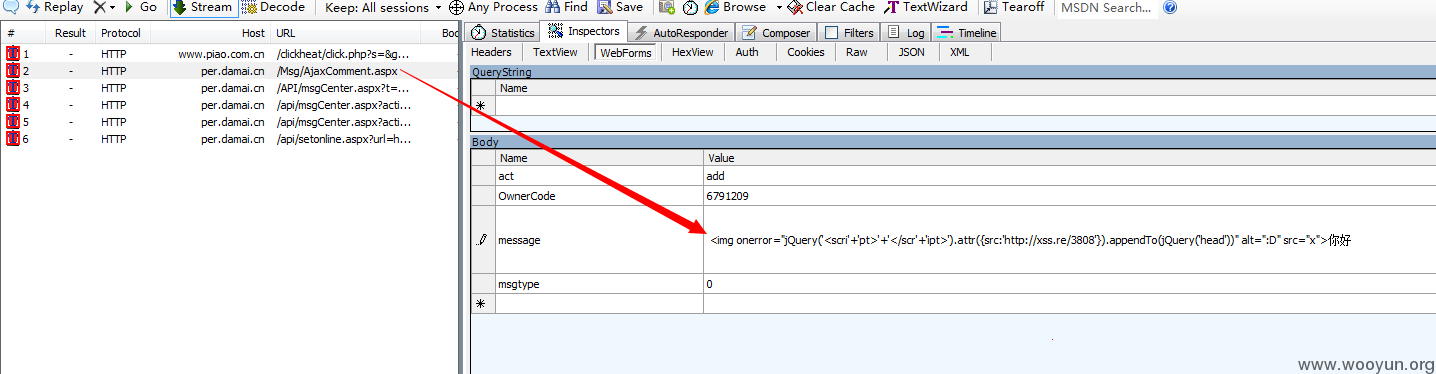
Task: Open the Keep: All sessions dropdown
Action: 384,7
